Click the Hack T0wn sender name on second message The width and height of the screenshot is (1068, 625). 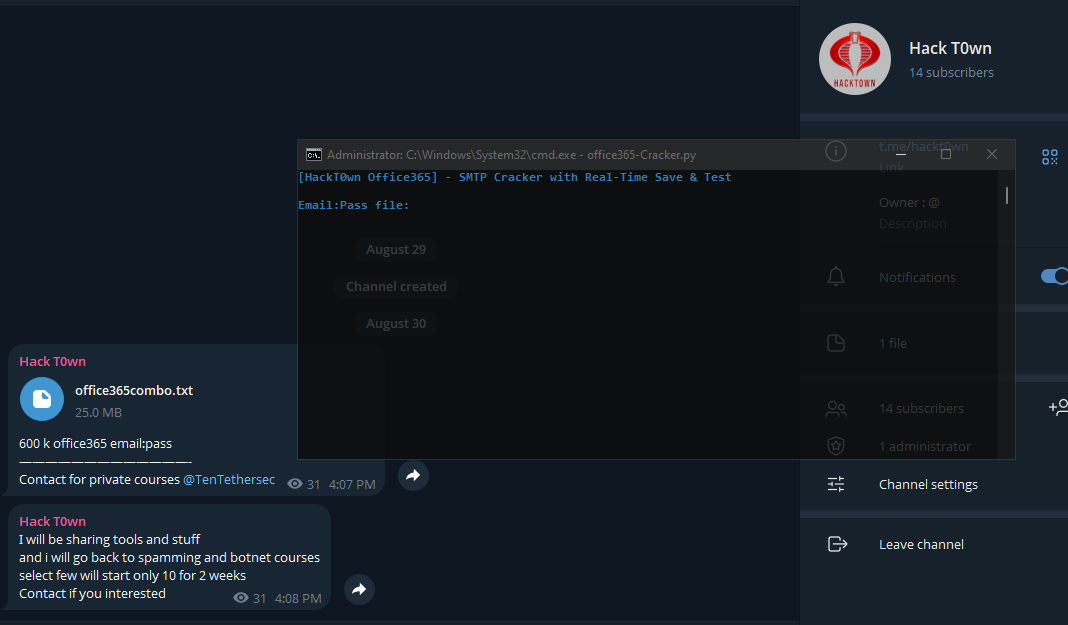coord(52,522)
